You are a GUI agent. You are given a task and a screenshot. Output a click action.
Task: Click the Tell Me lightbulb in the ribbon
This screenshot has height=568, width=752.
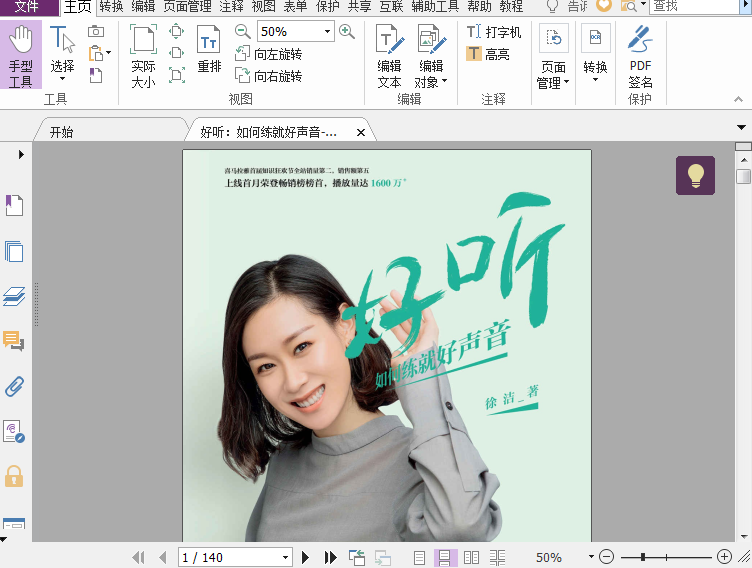[x=552, y=6]
